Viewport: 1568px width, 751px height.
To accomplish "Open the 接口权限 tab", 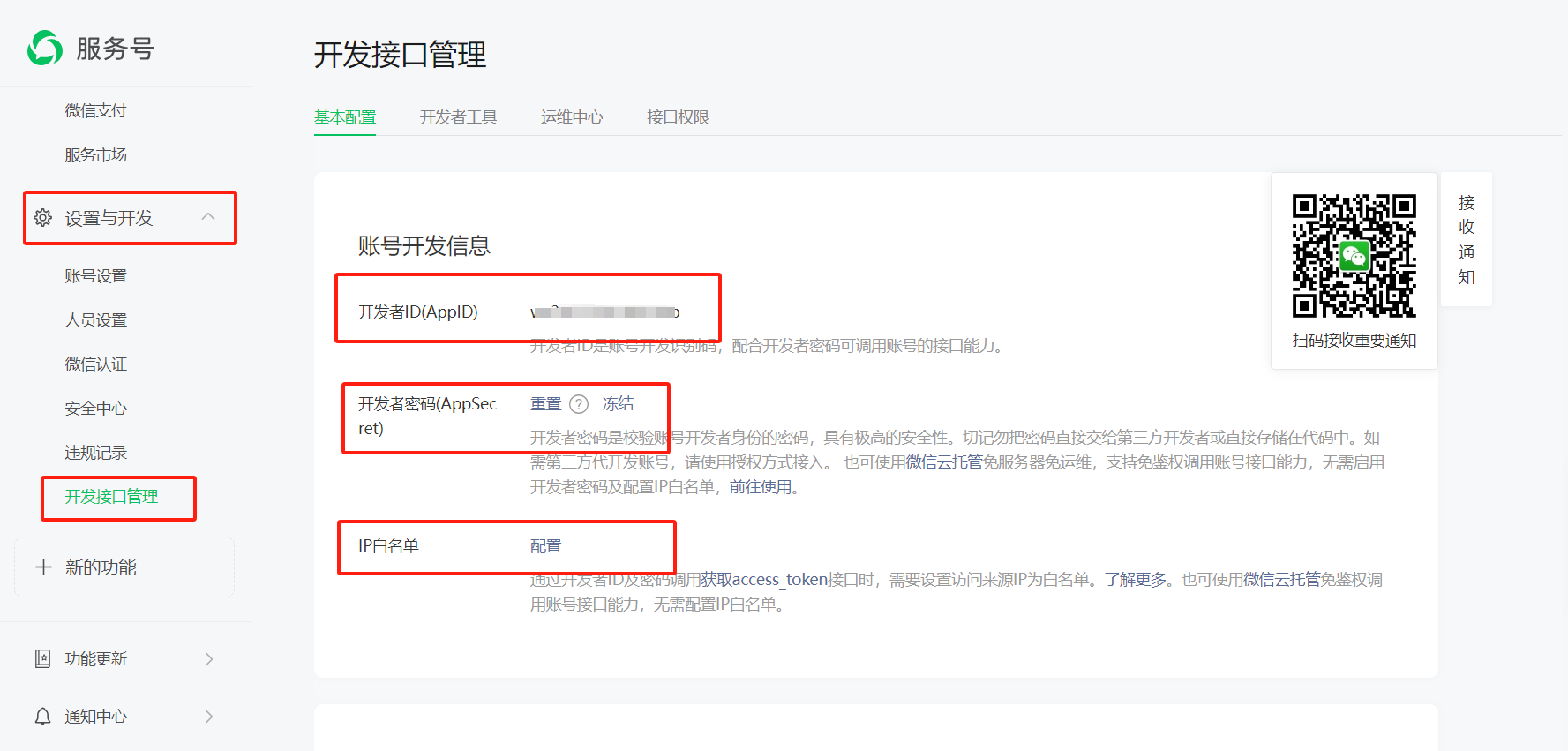I will click(x=678, y=117).
